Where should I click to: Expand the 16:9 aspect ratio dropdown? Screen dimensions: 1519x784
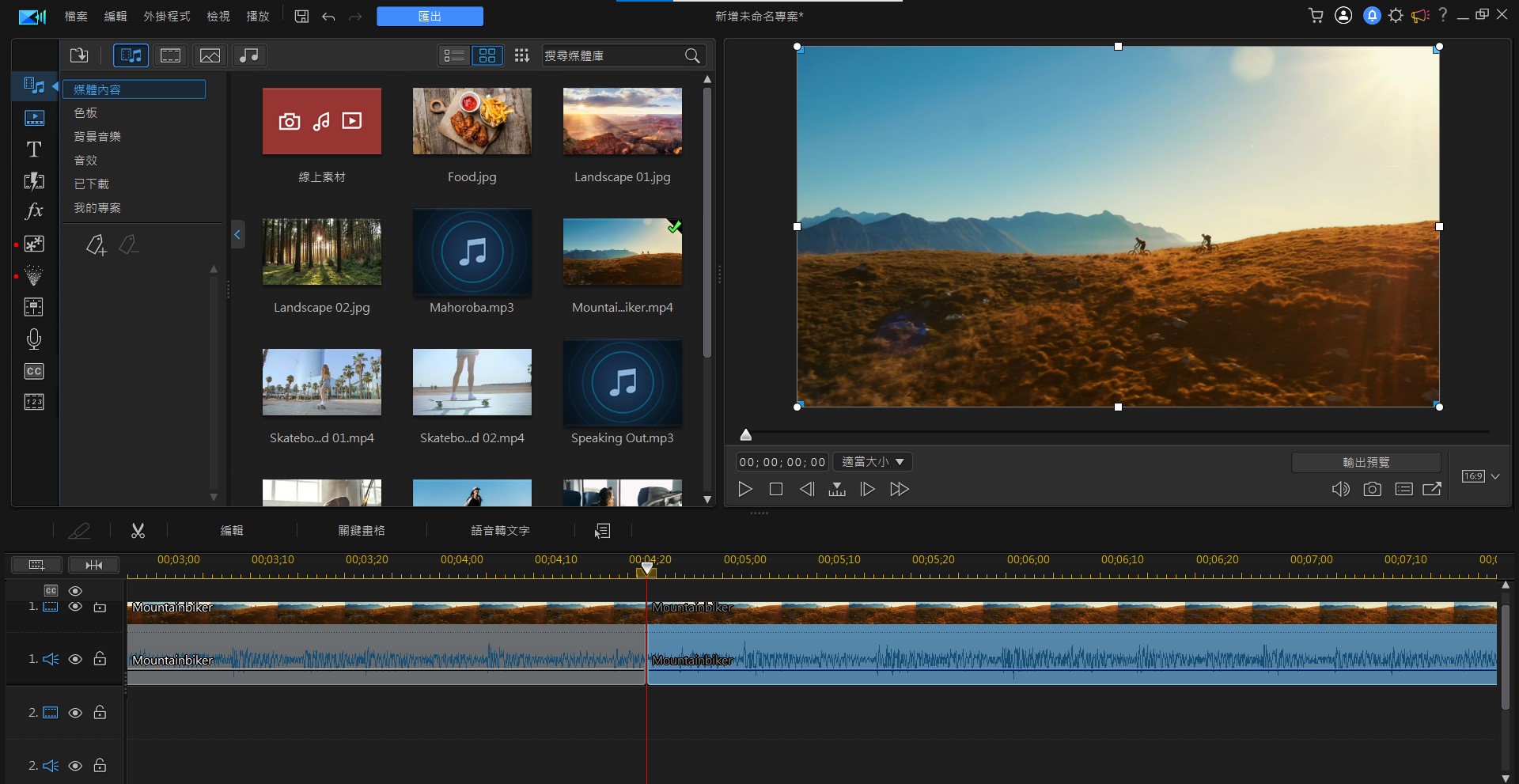pyautogui.click(x=1494, y=476)
